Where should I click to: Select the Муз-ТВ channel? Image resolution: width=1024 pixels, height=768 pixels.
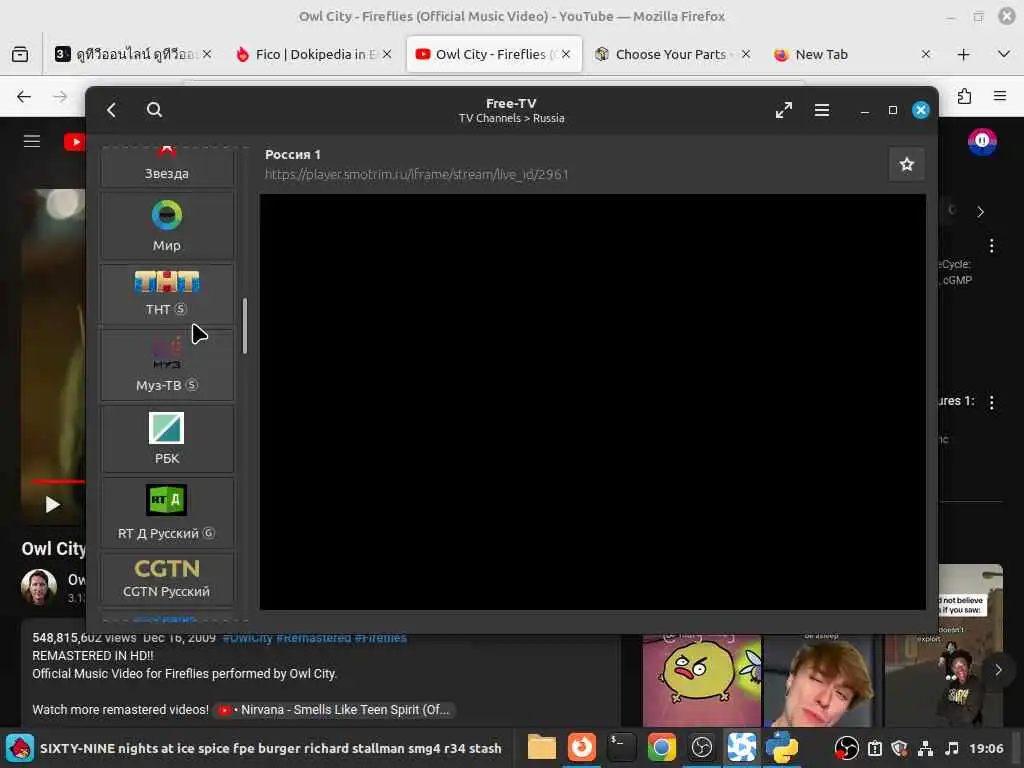point(167,364)
